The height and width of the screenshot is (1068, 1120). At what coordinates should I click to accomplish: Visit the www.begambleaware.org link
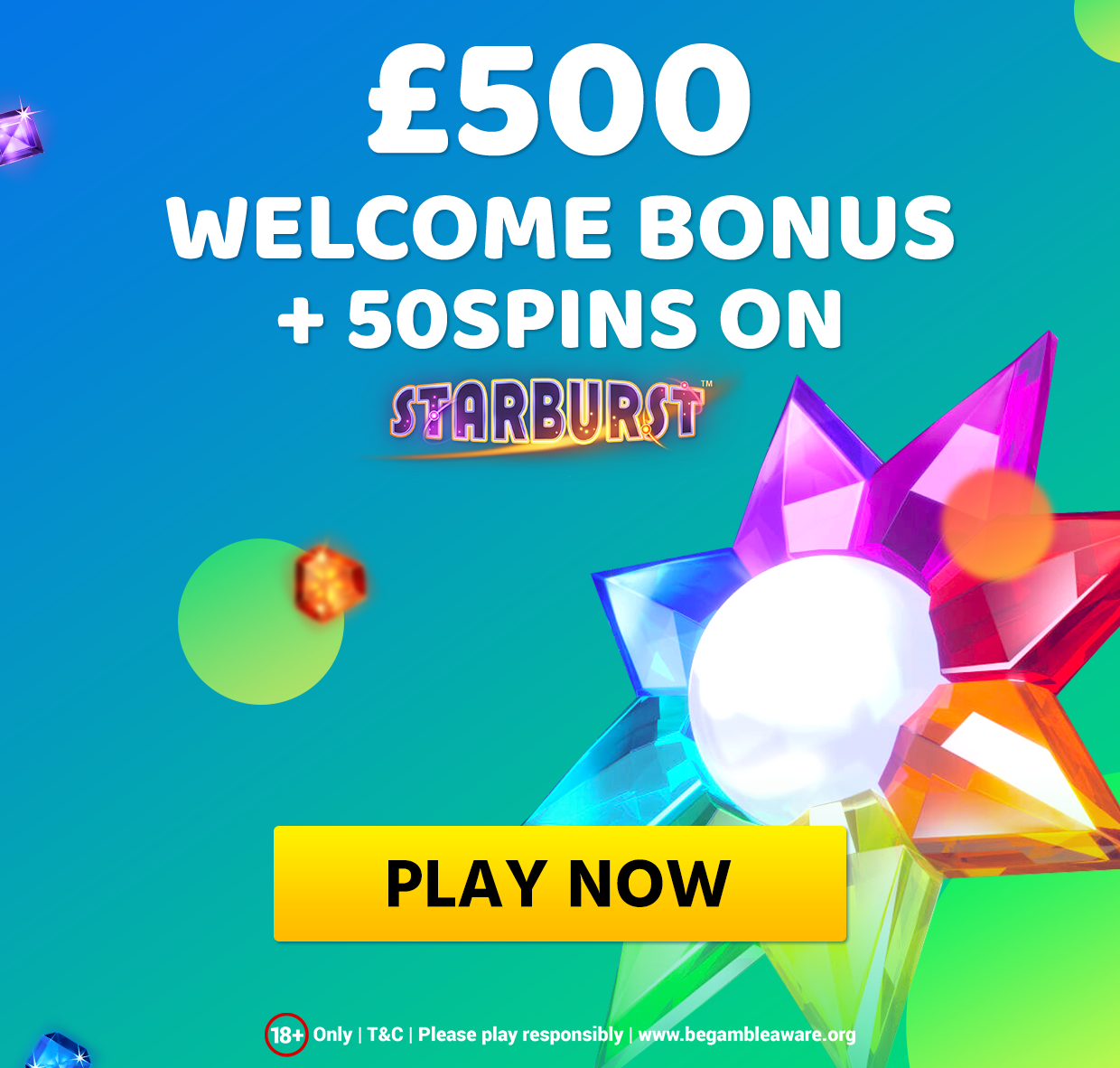[x=747, y=1035]
